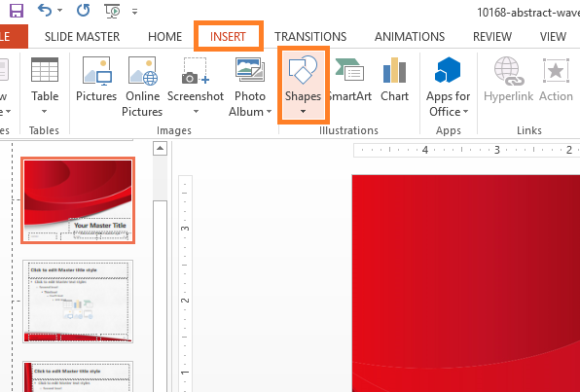Open the Photo Album dropdown arrow
Screen dimensions: 580x392
(269, 112)
